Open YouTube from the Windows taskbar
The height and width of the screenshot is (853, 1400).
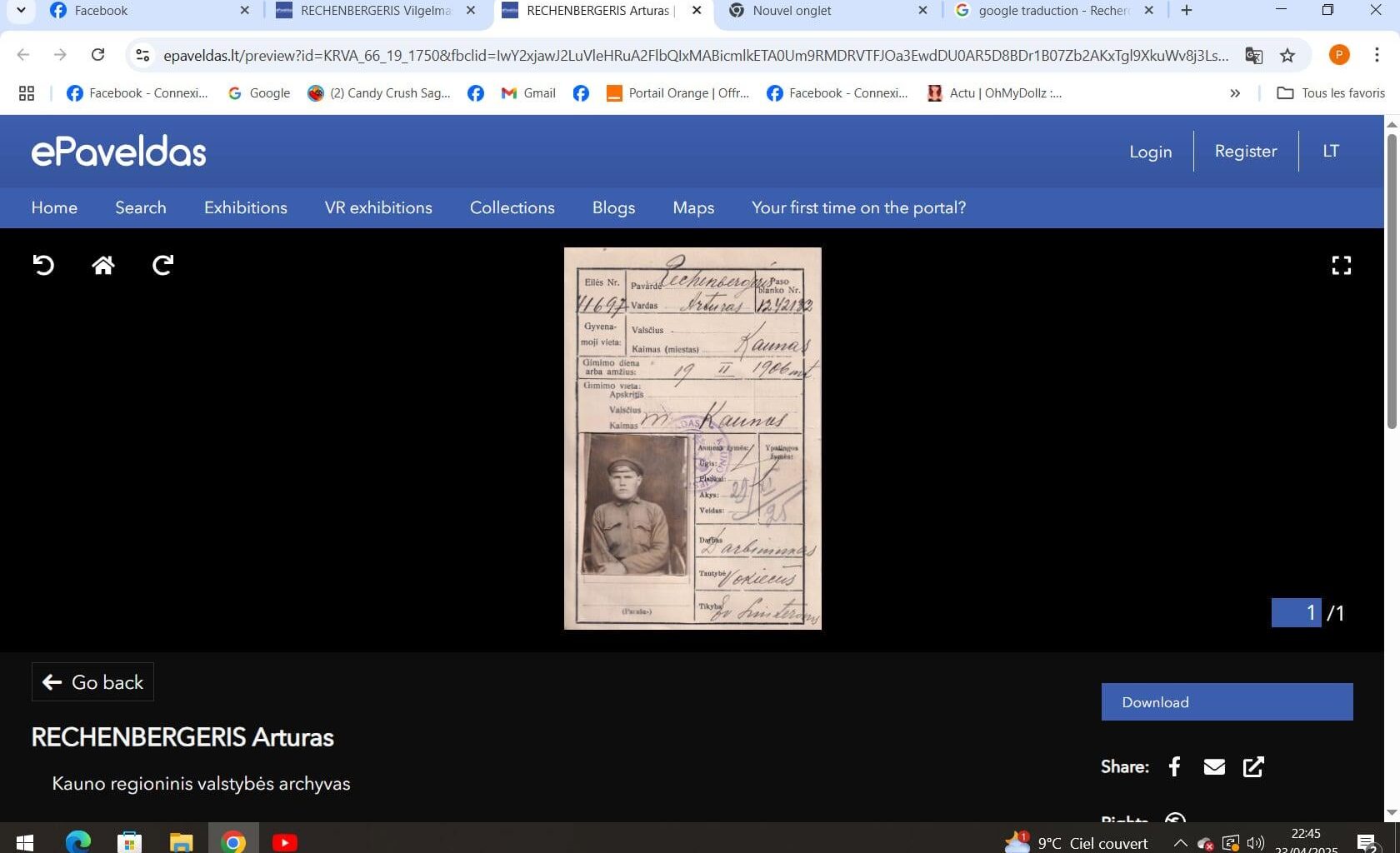click(x=284, y=842)
